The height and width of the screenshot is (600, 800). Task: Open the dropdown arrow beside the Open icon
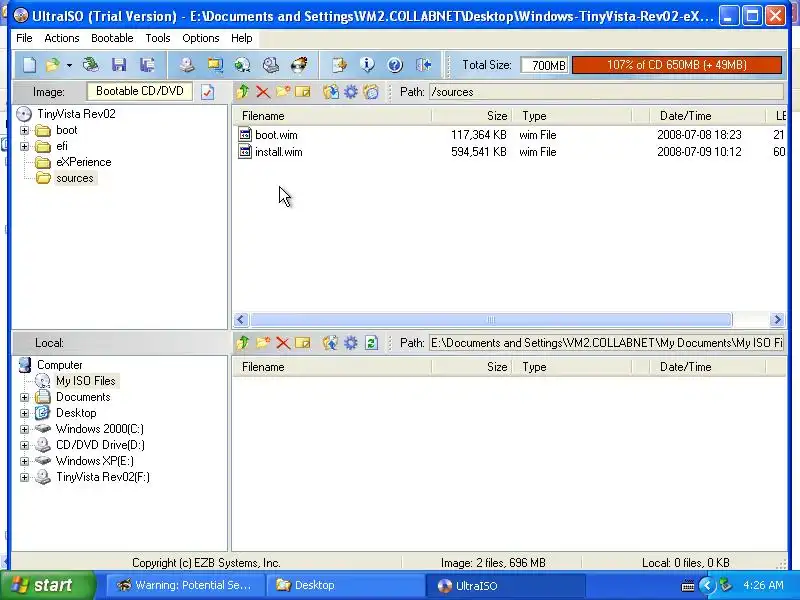coord(69,65)
